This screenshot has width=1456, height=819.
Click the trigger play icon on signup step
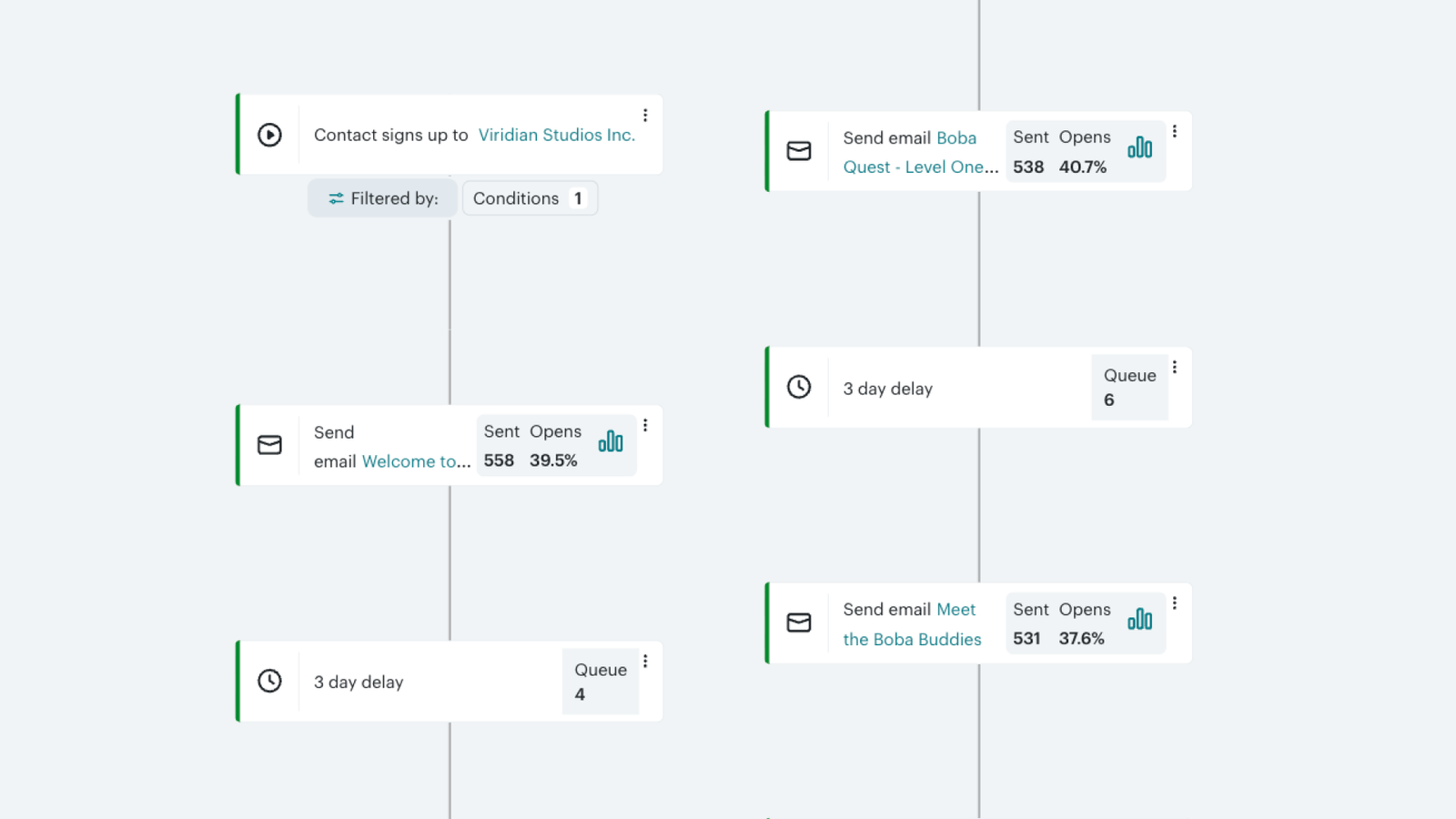pyautogui.click(x=269, y=135)
